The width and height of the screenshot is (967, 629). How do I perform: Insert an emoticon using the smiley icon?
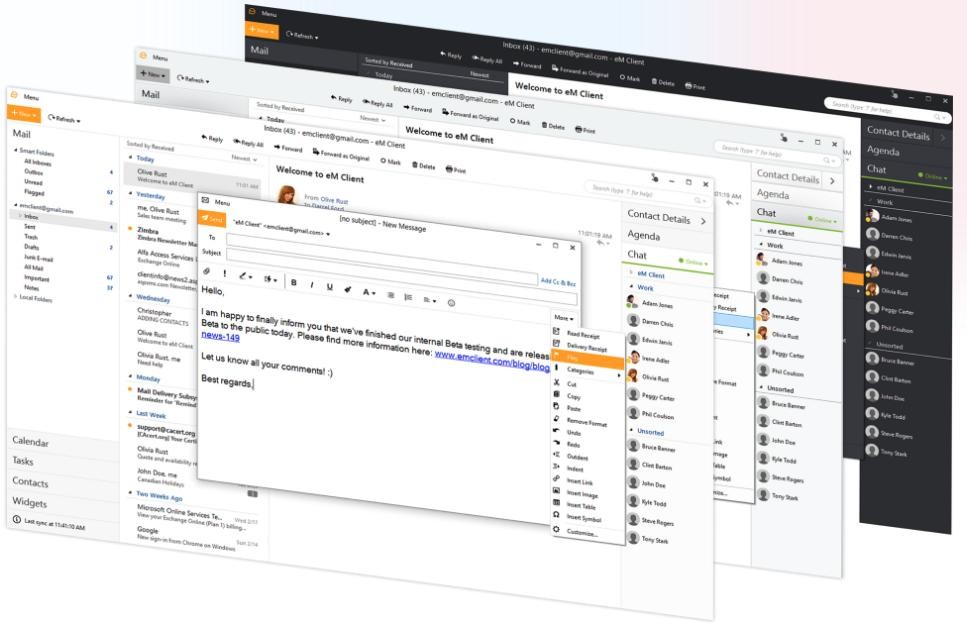click(451, 303)
